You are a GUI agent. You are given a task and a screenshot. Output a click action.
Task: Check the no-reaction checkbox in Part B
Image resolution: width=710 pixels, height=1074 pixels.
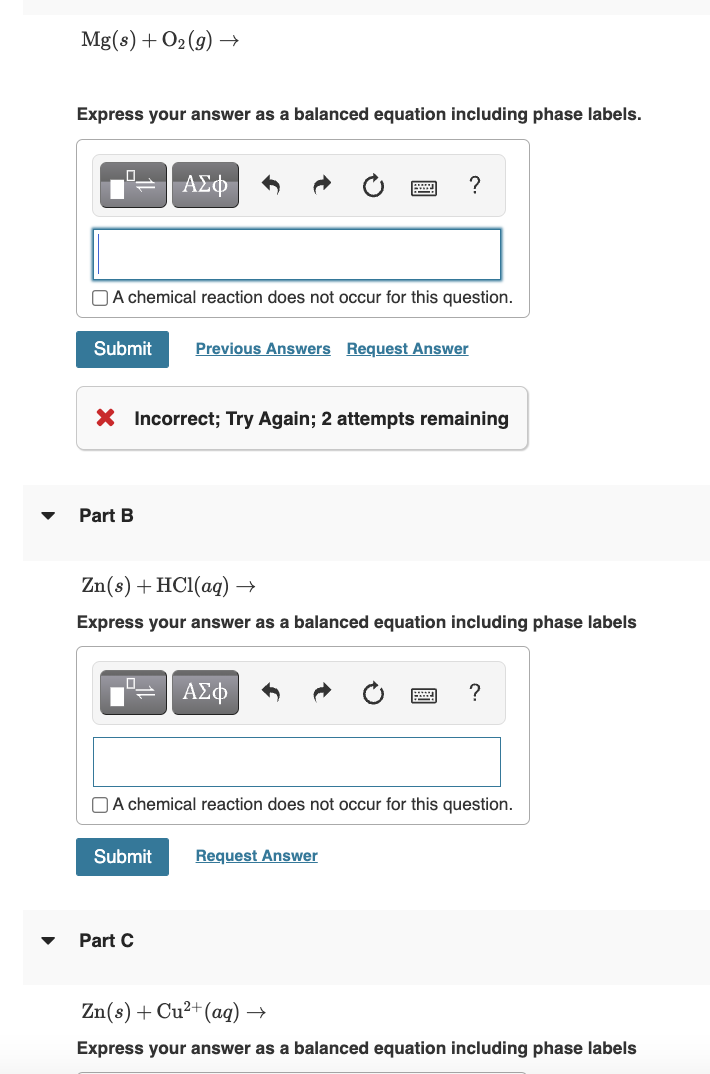[x=100, y=804]
